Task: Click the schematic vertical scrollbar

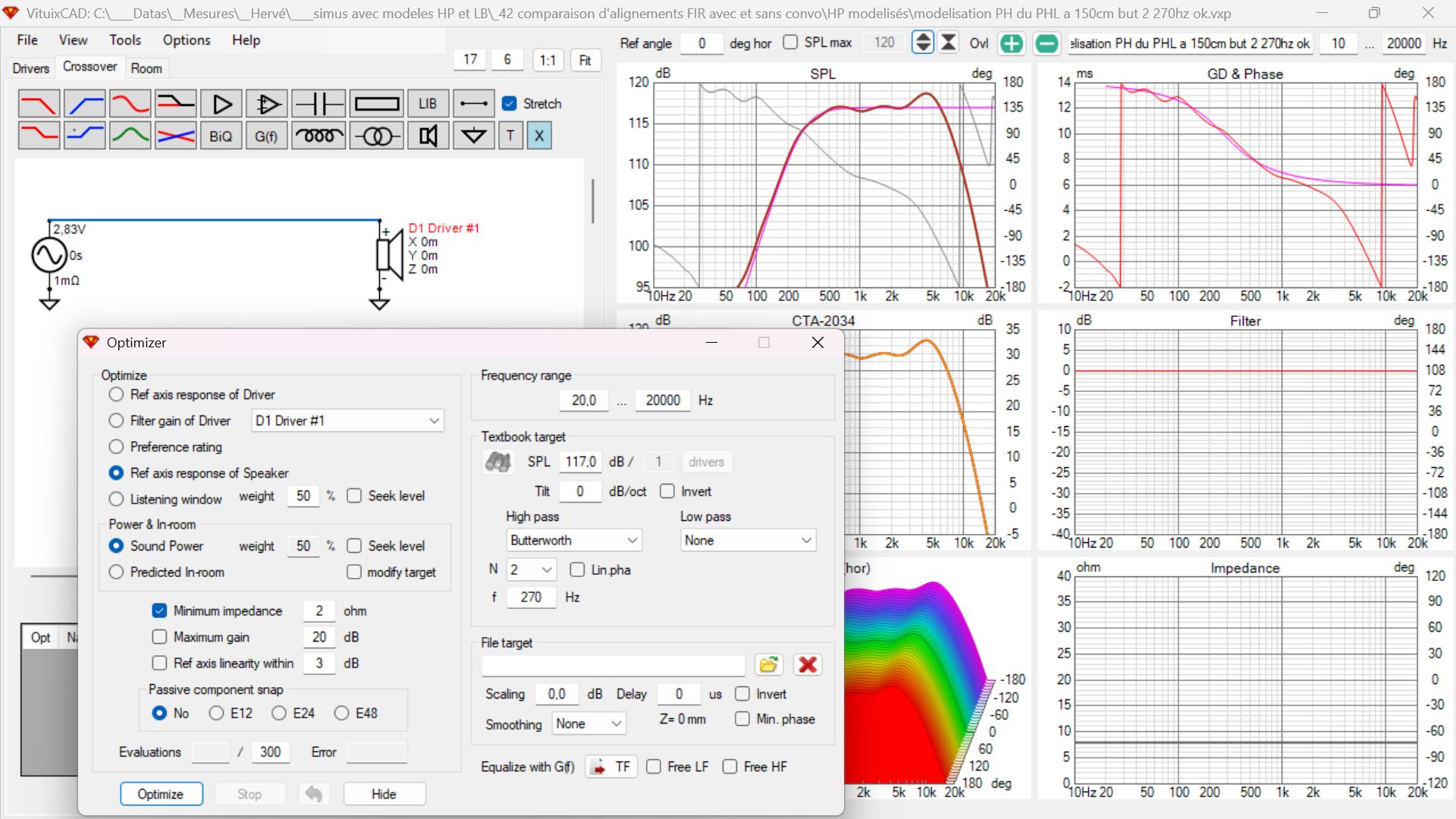Action: (592, 201)
